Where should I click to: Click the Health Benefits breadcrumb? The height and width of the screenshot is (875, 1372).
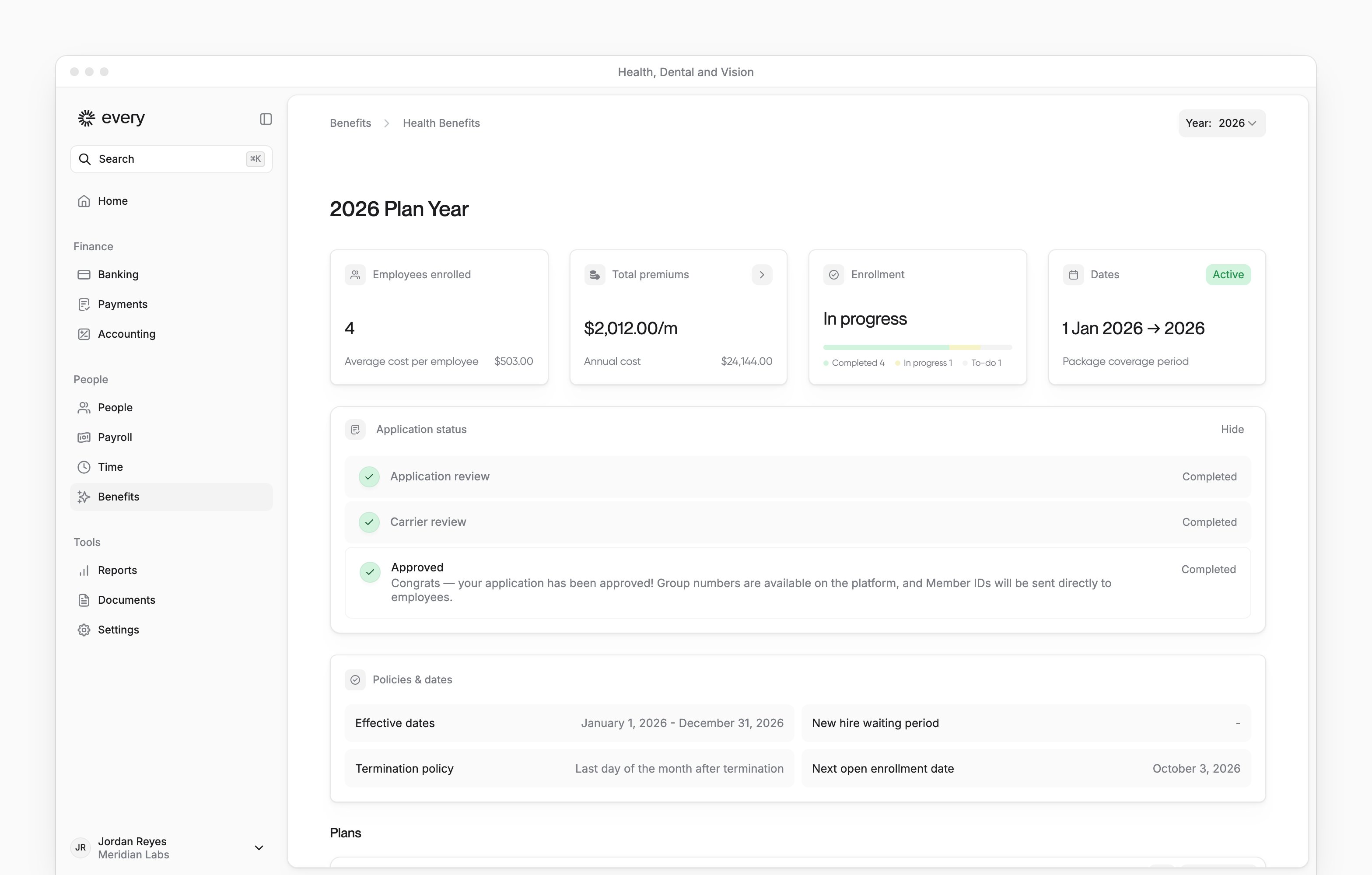441,123
